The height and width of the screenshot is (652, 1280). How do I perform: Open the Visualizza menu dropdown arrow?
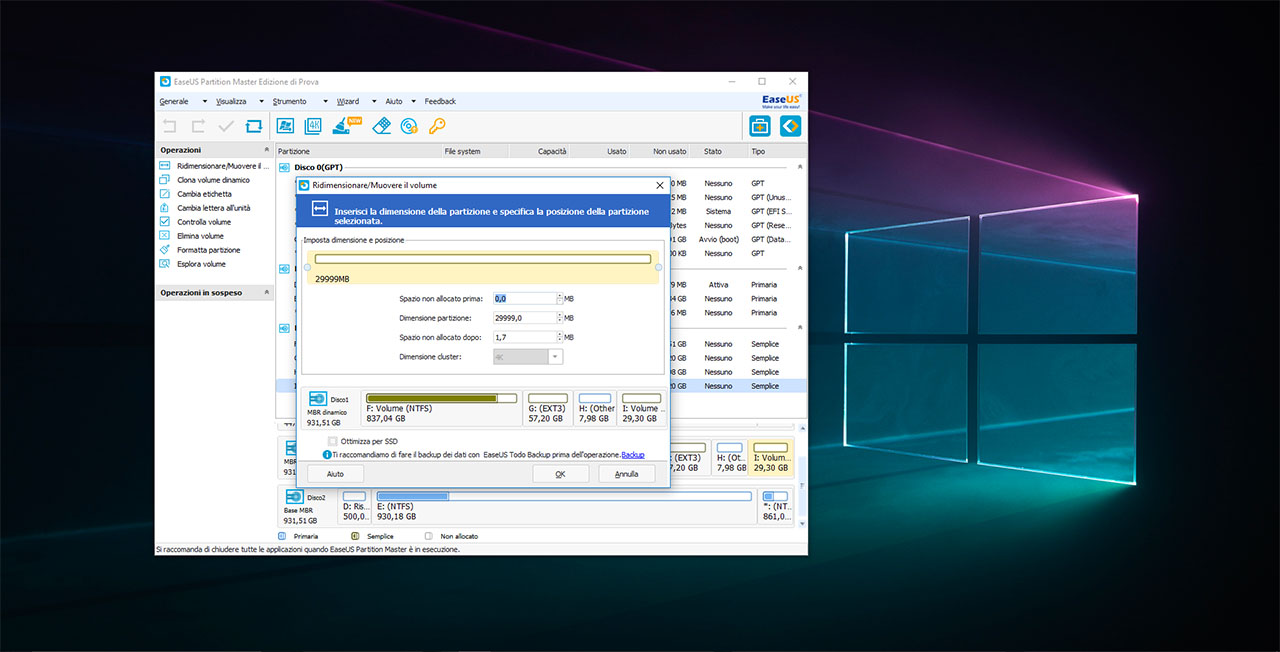point(262,102)
